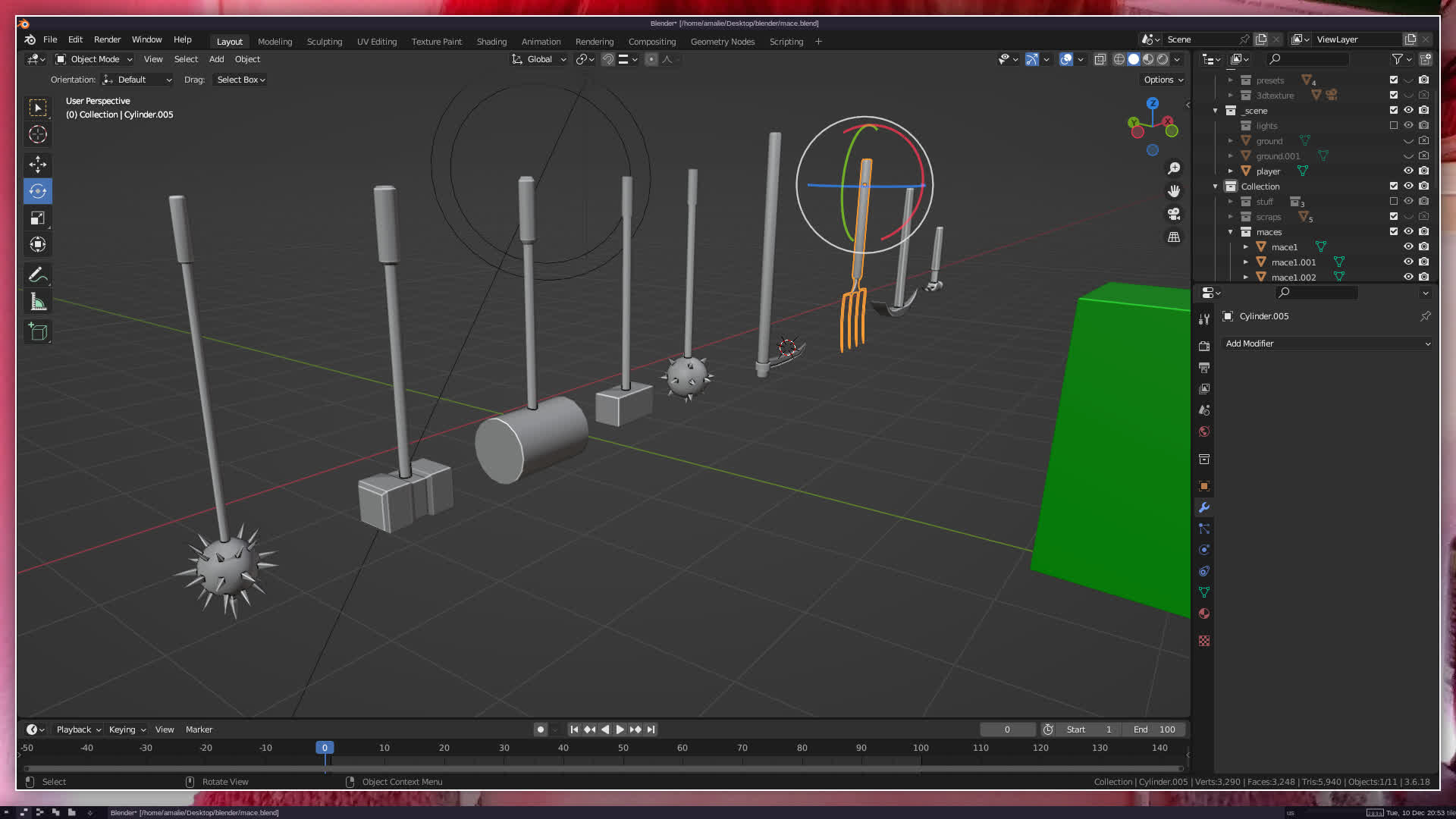Switch to the Sculpting workspace tab
The width and height of the screenshot is (1456, 819).
click(x=324, y=42)
